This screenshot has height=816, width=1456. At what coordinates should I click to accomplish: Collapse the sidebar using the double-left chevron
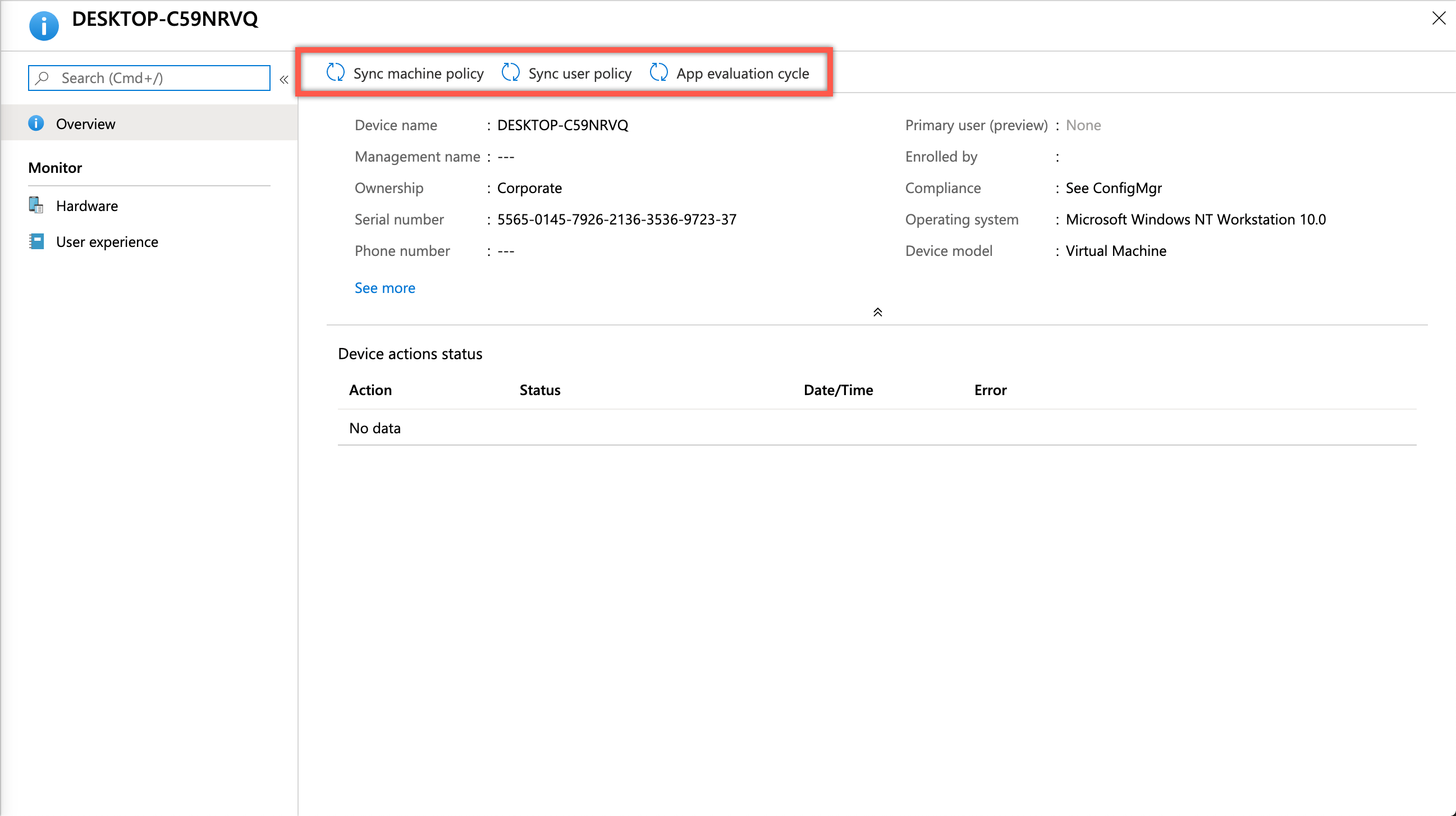click(284, 80)
